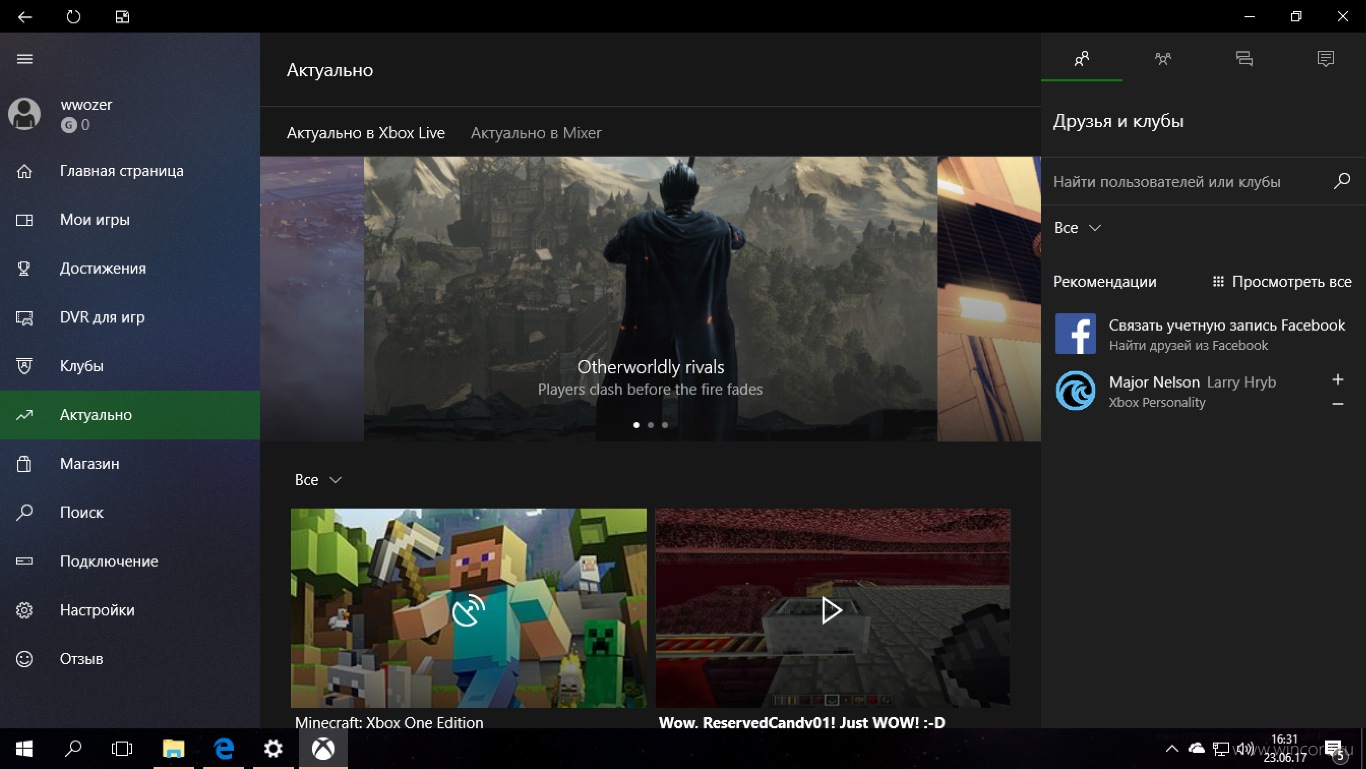Show the previous carousel slide on left
Screen dimensions: 1366x769
click(312, 299)
